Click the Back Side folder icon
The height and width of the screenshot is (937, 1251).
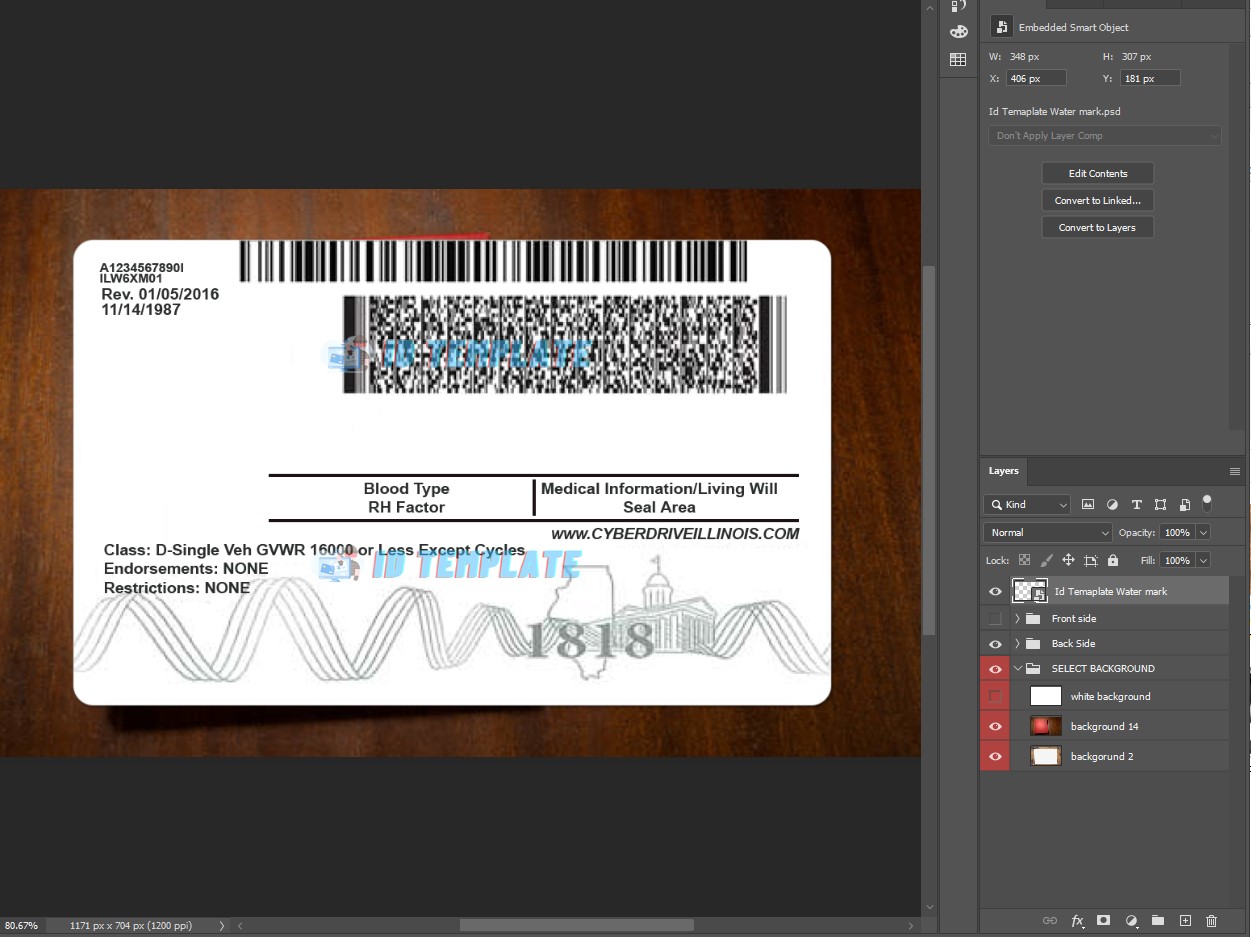pyautogui.click(x=1034, y=644)
